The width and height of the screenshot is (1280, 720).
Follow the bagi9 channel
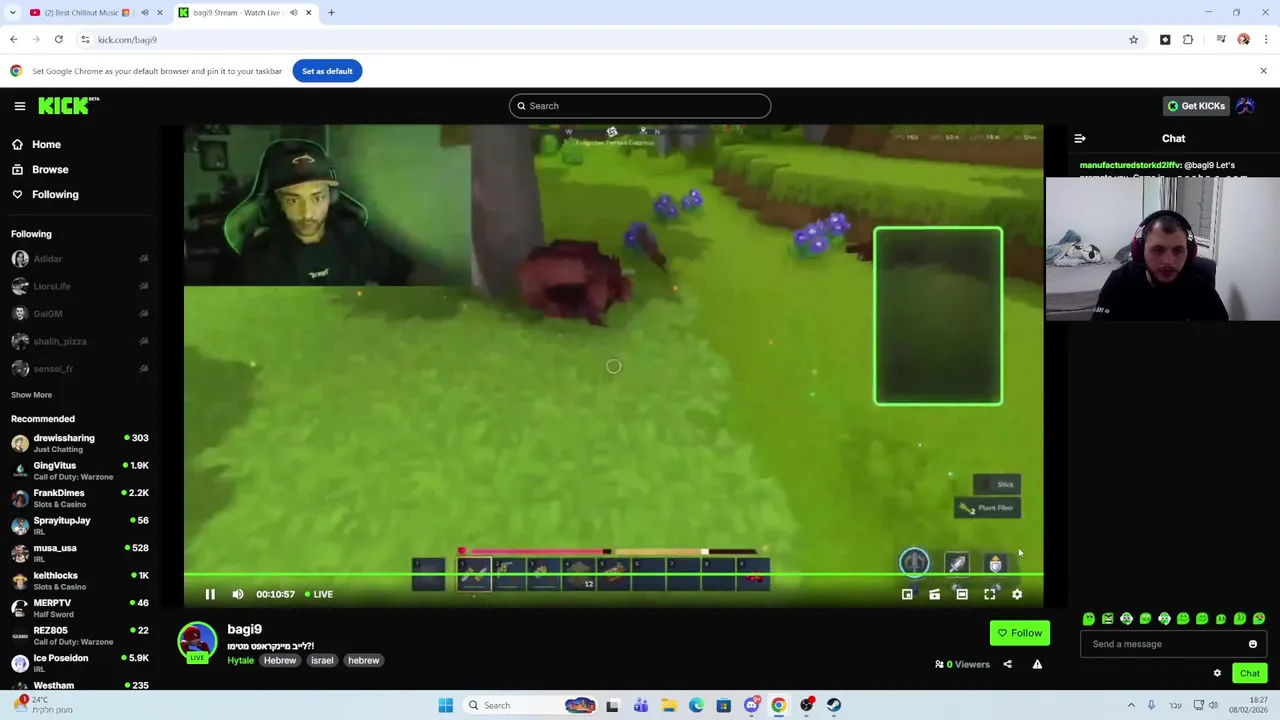pos(1020,633)
